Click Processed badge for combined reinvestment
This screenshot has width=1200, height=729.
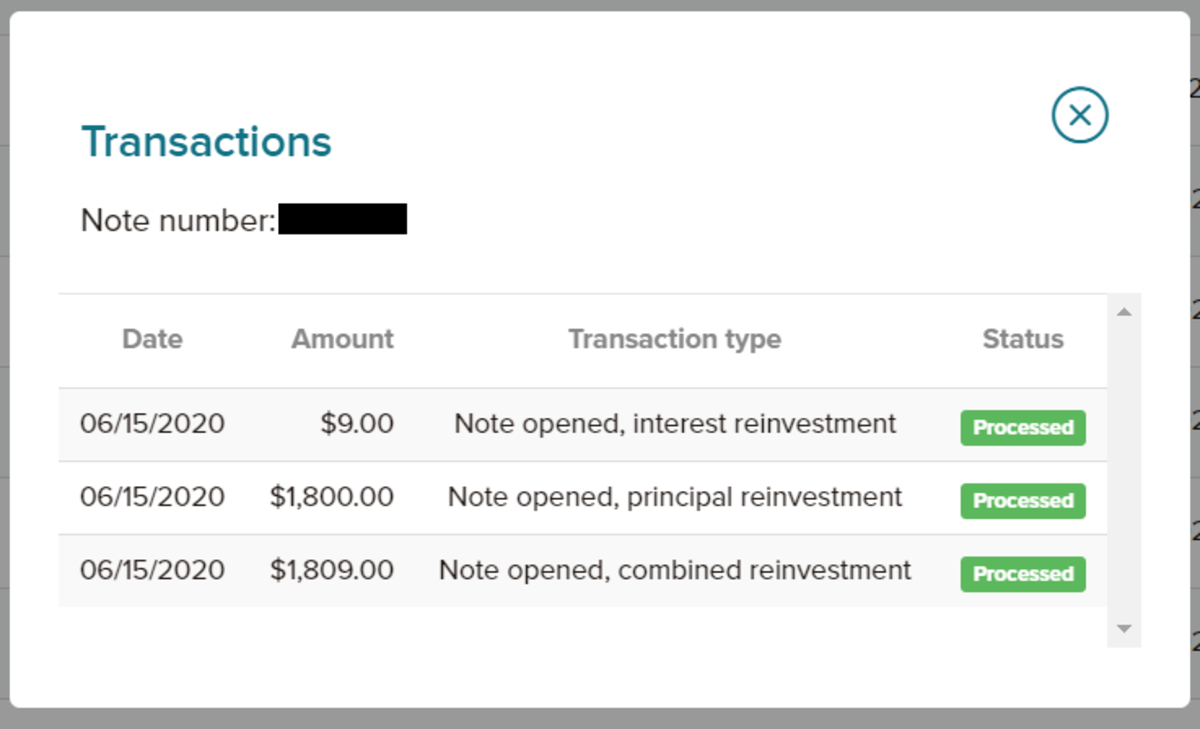click(1022, 573)
